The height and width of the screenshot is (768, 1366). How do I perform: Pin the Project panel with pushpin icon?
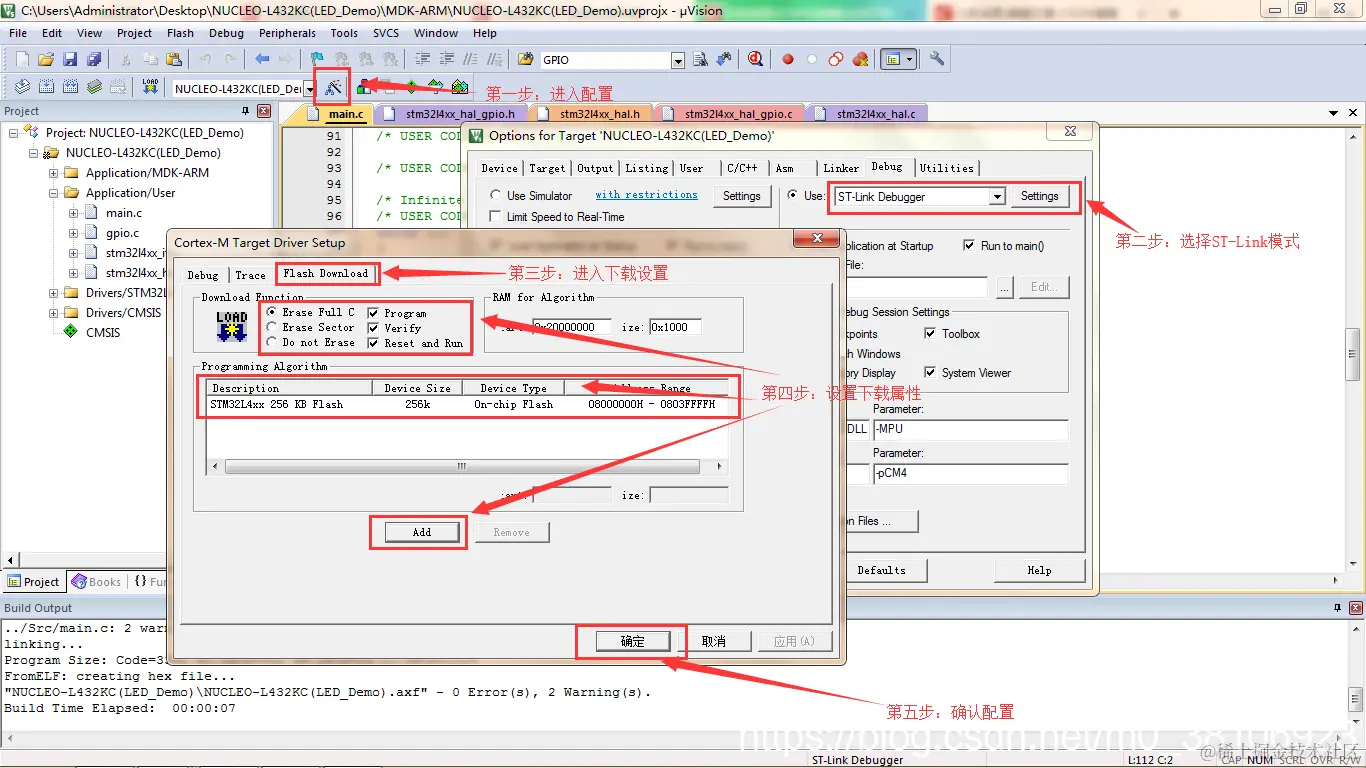245,111
